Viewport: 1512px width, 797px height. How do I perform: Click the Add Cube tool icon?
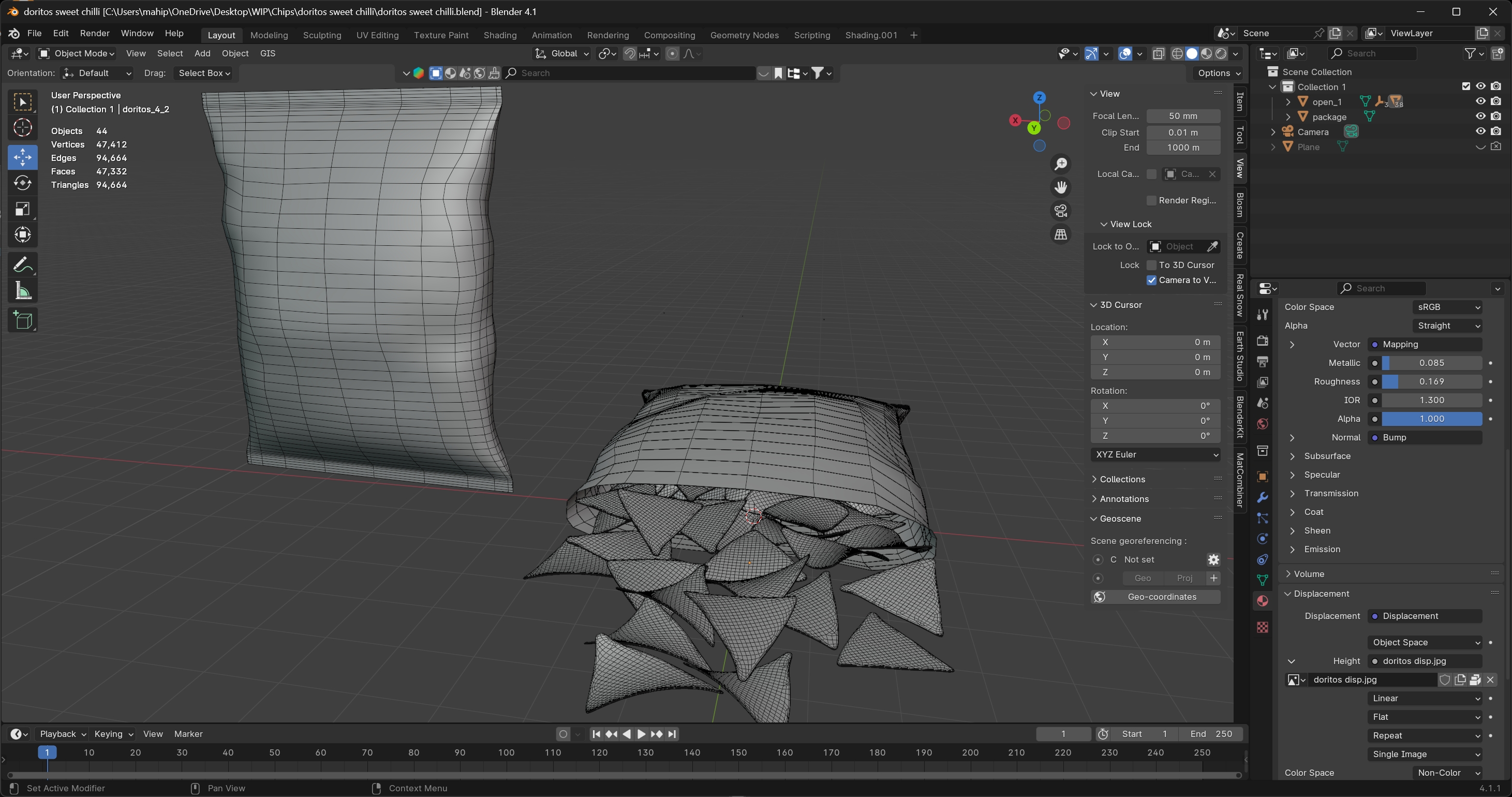22,320
